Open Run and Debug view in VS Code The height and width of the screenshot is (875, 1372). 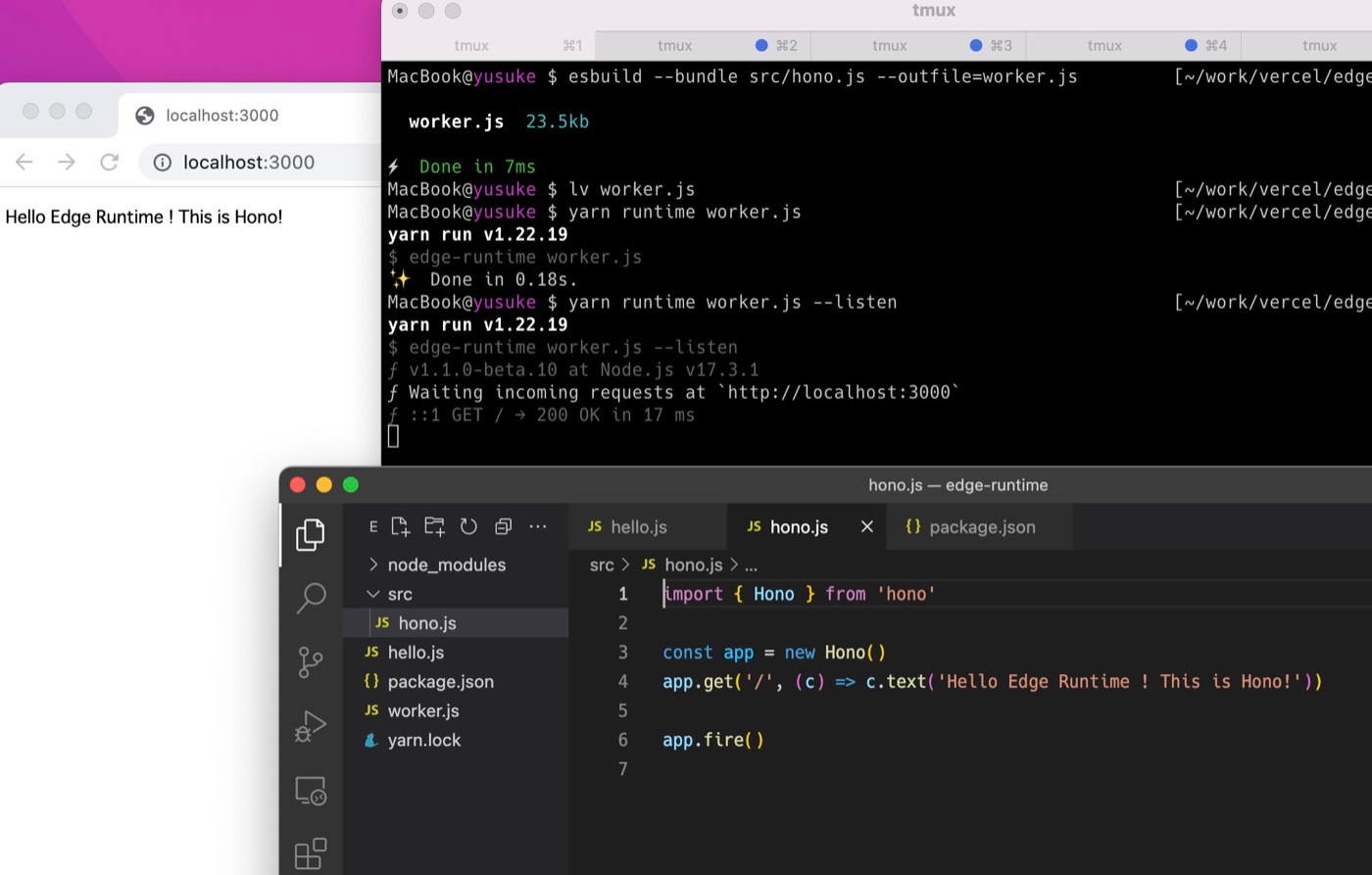point(311,726)
